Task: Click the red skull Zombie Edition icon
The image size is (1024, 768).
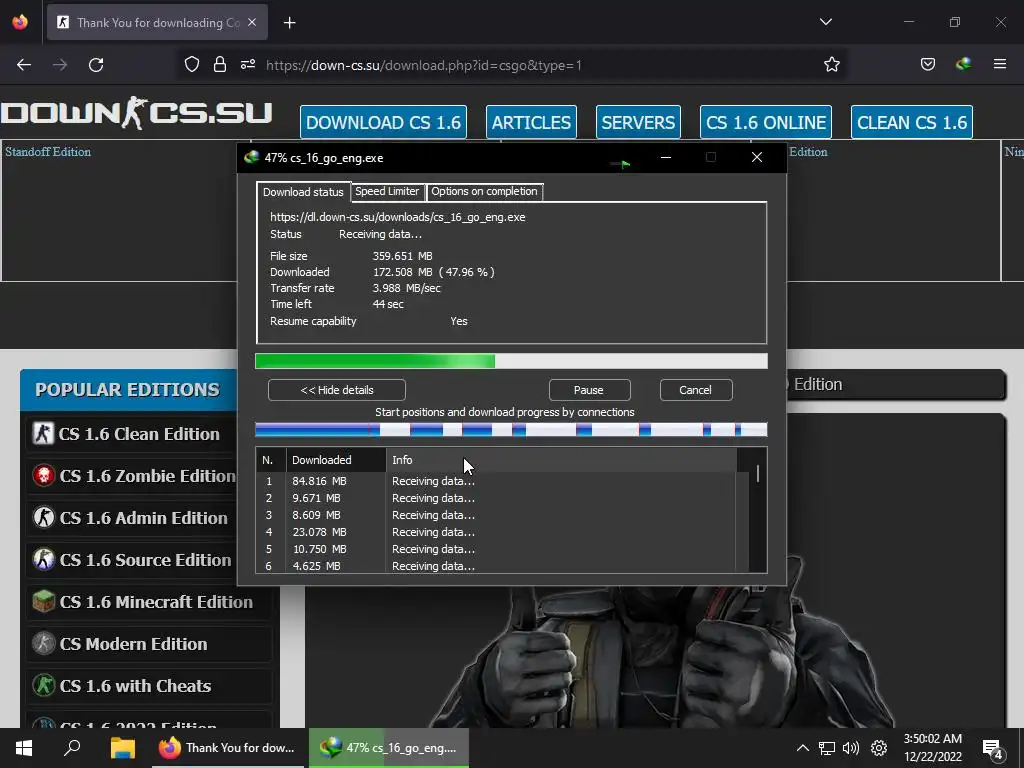Action: (43, 475)
